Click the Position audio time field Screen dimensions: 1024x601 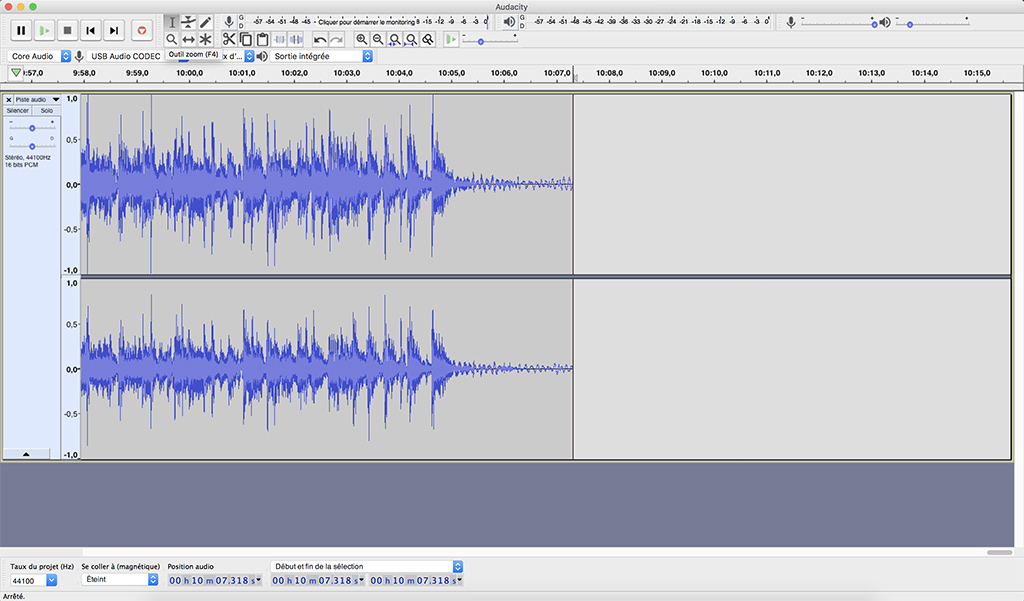pyautogui.click(x=214, y=580)
